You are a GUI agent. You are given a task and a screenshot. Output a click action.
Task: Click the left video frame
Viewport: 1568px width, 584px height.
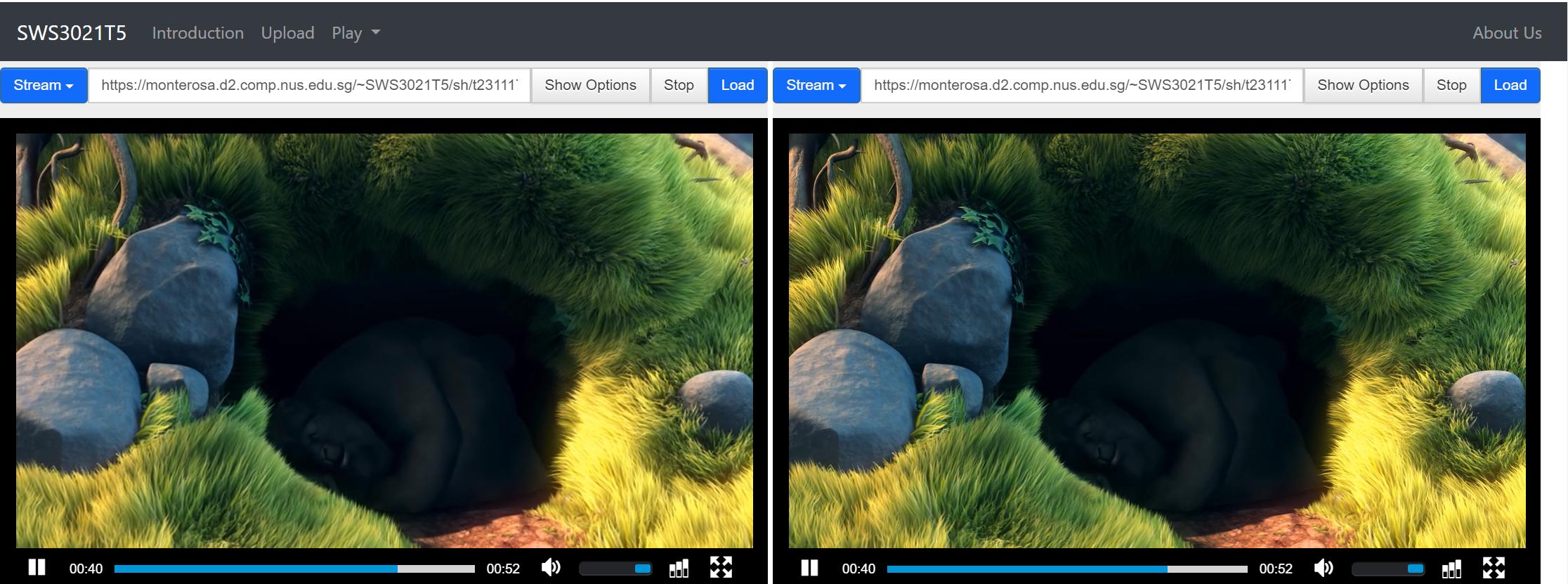point(384,341)
